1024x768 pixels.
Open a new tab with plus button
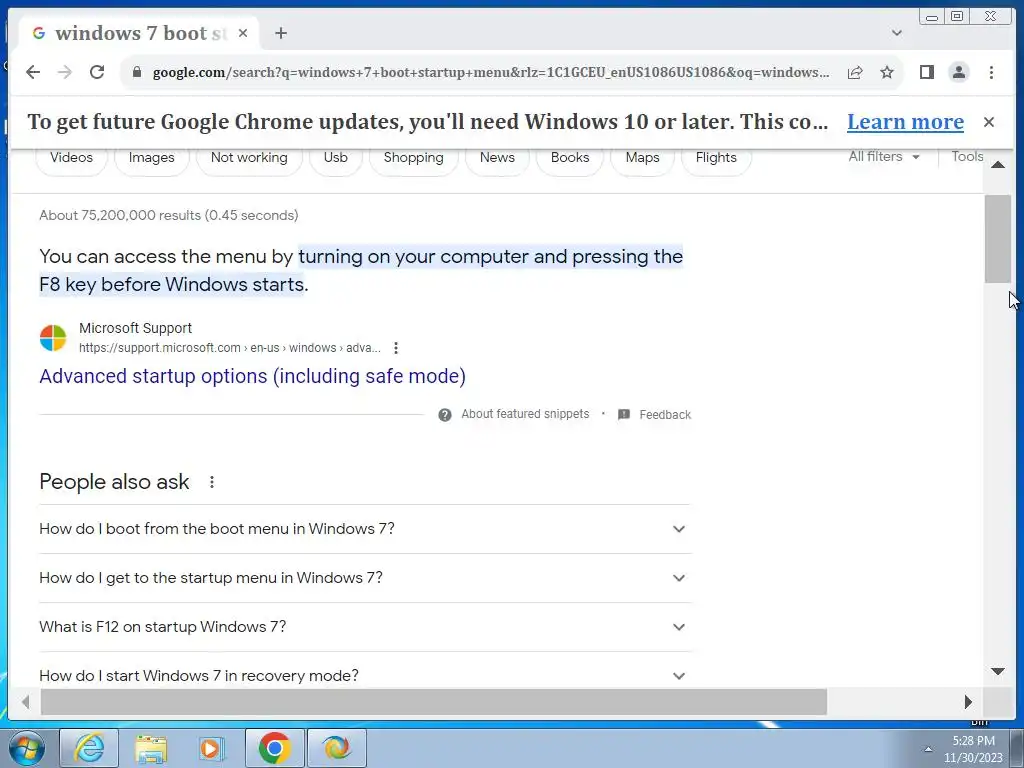pos(281,33)
